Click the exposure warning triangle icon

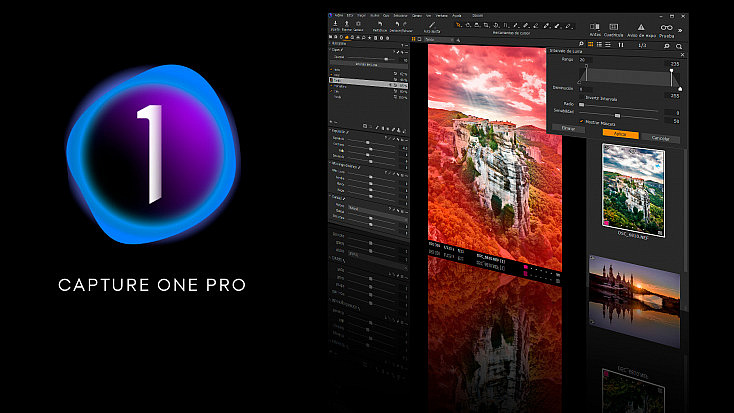641,28
